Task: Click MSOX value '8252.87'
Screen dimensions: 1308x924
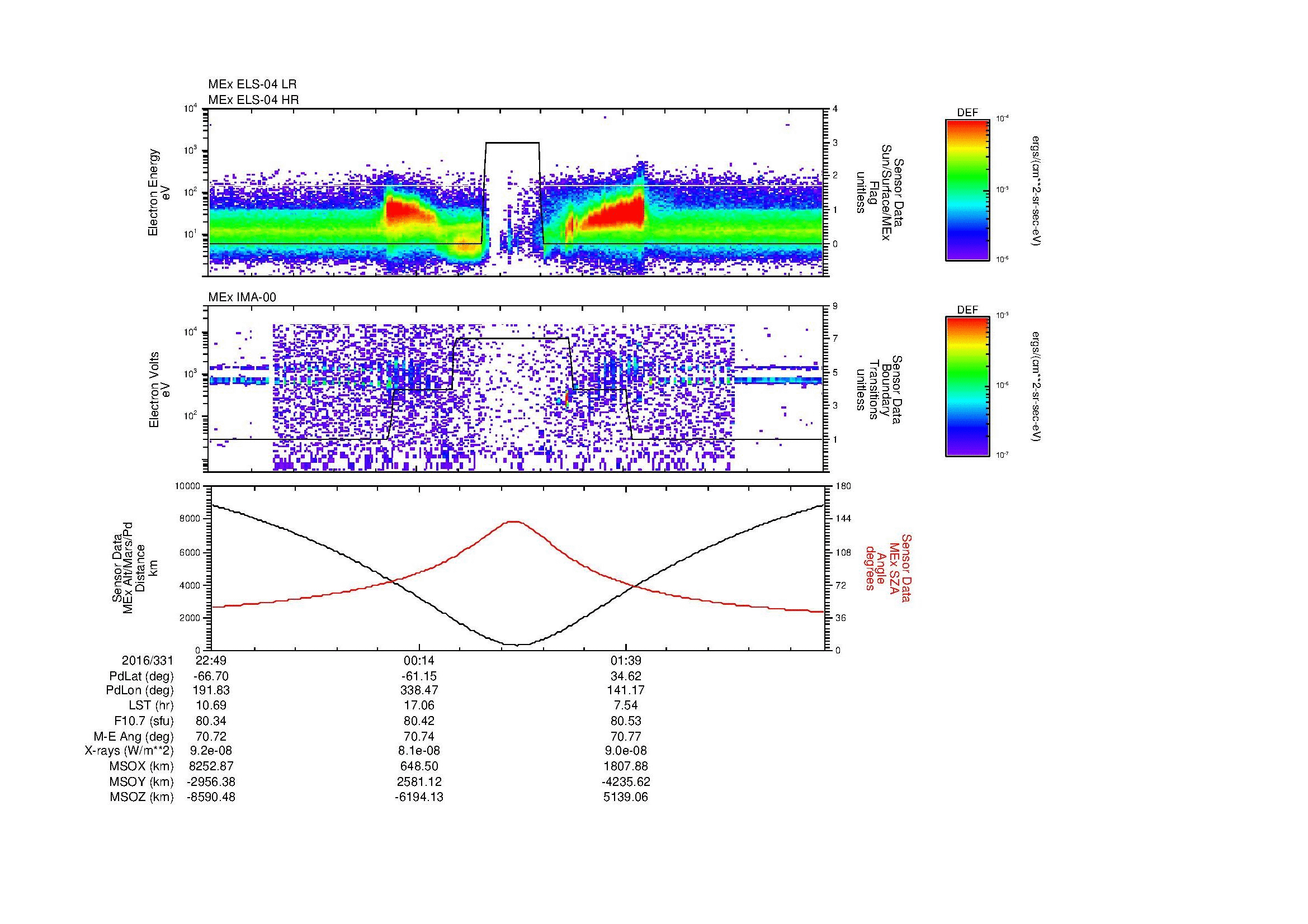Action: 211,767
